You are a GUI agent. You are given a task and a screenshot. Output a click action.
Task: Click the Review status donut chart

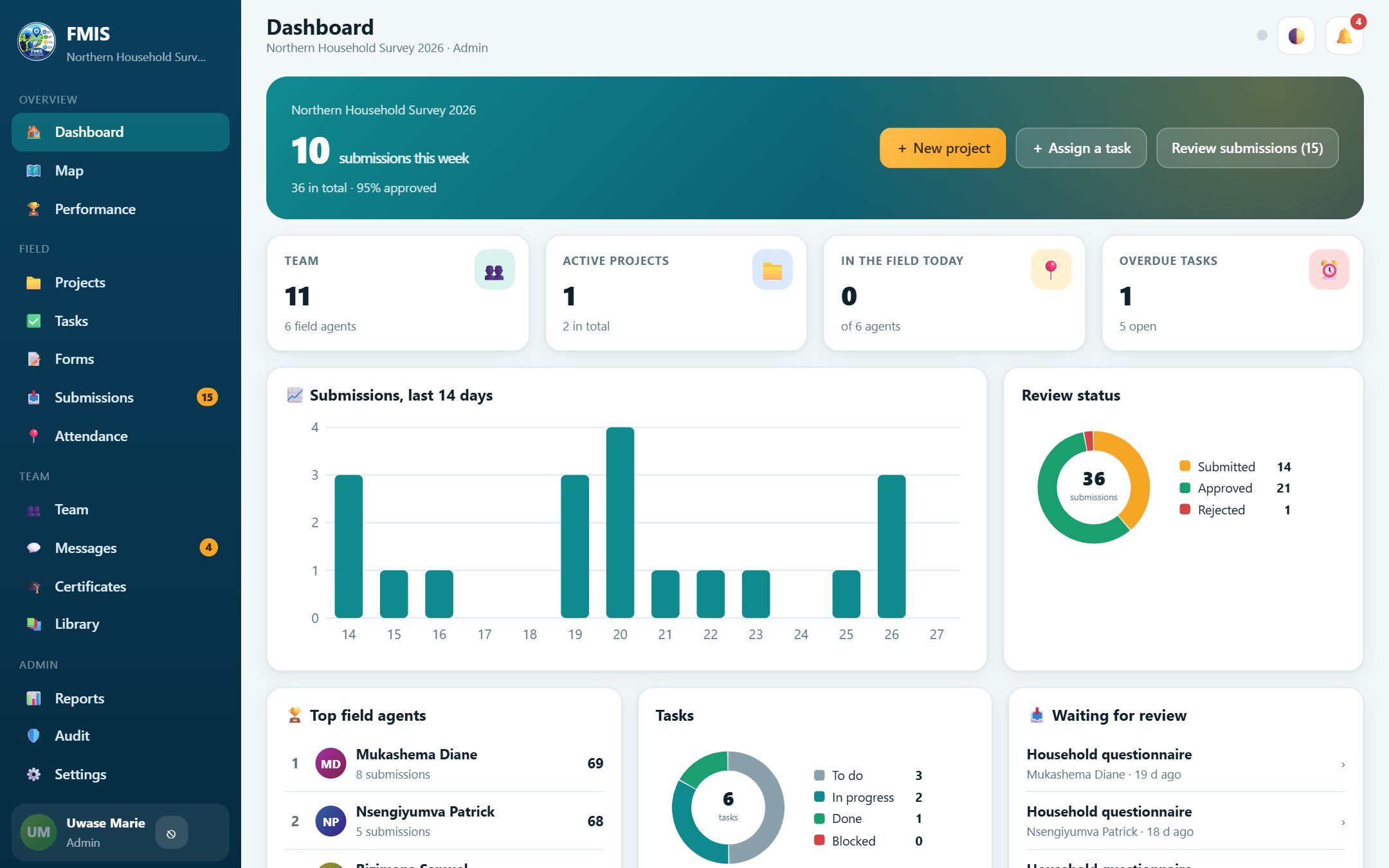1093,487
